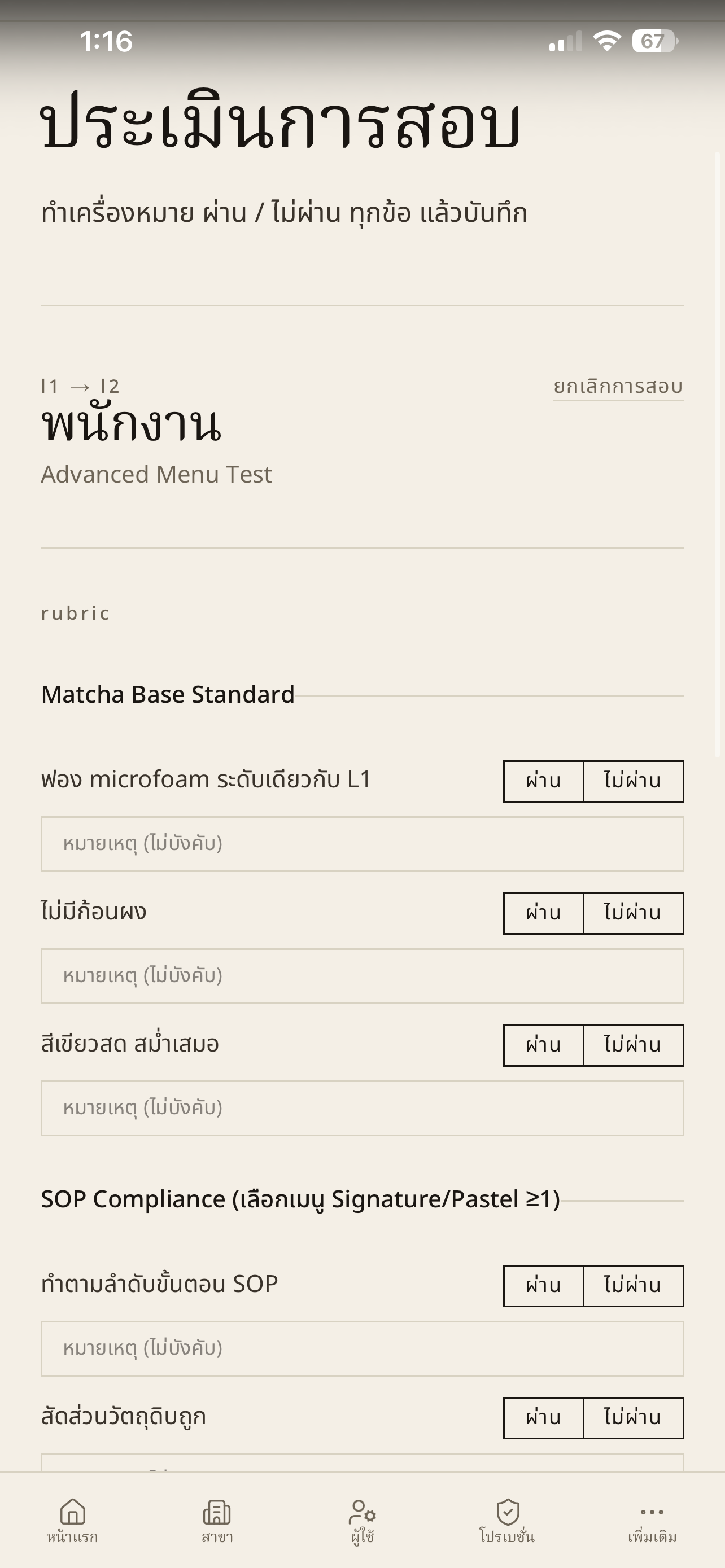Focus the note field under microfoam item
This screenshot has width=725, height=1568.
pyautogui.click(x=362, y=844)
